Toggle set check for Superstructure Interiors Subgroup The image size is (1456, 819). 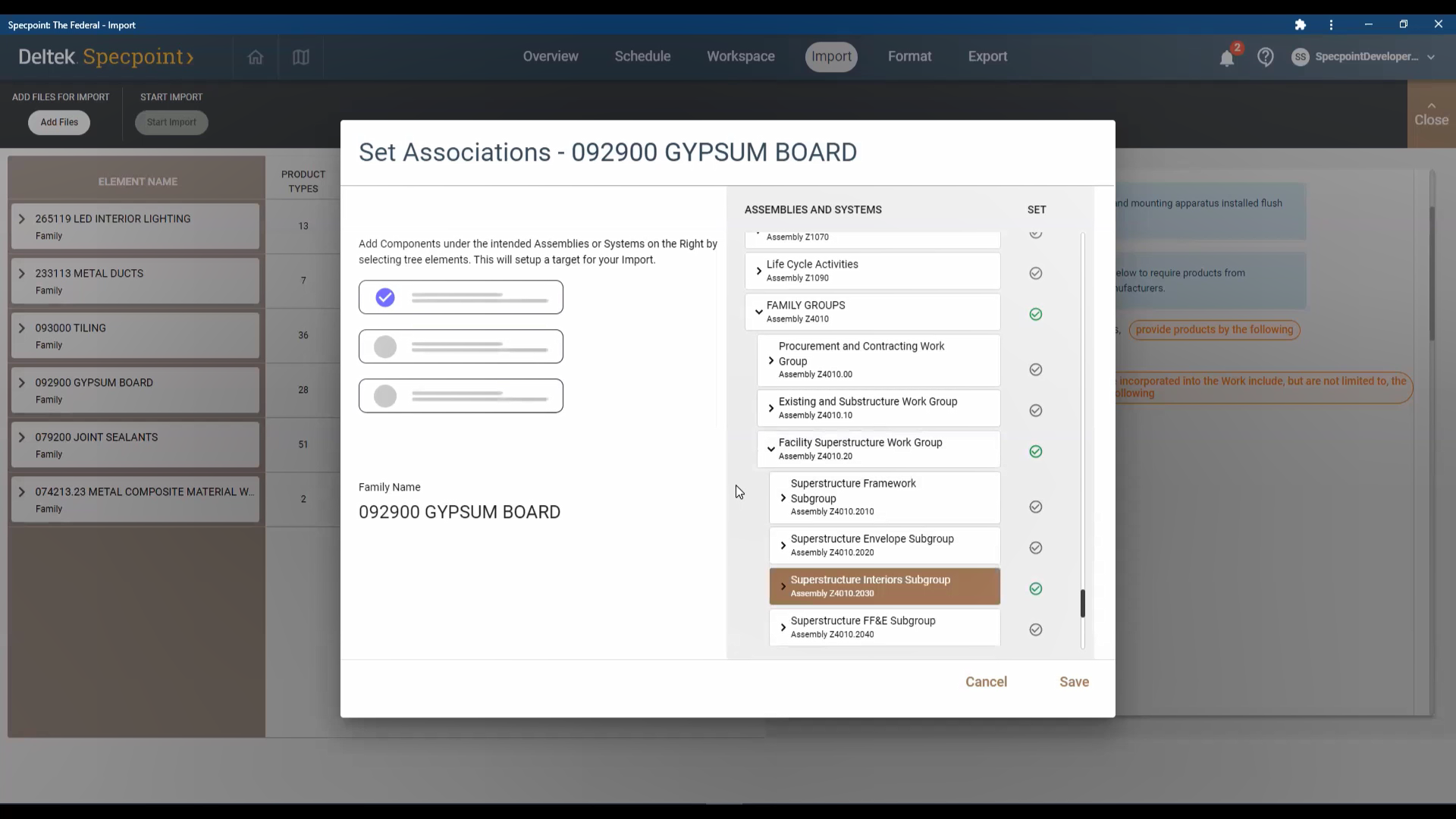(1035, 588)
